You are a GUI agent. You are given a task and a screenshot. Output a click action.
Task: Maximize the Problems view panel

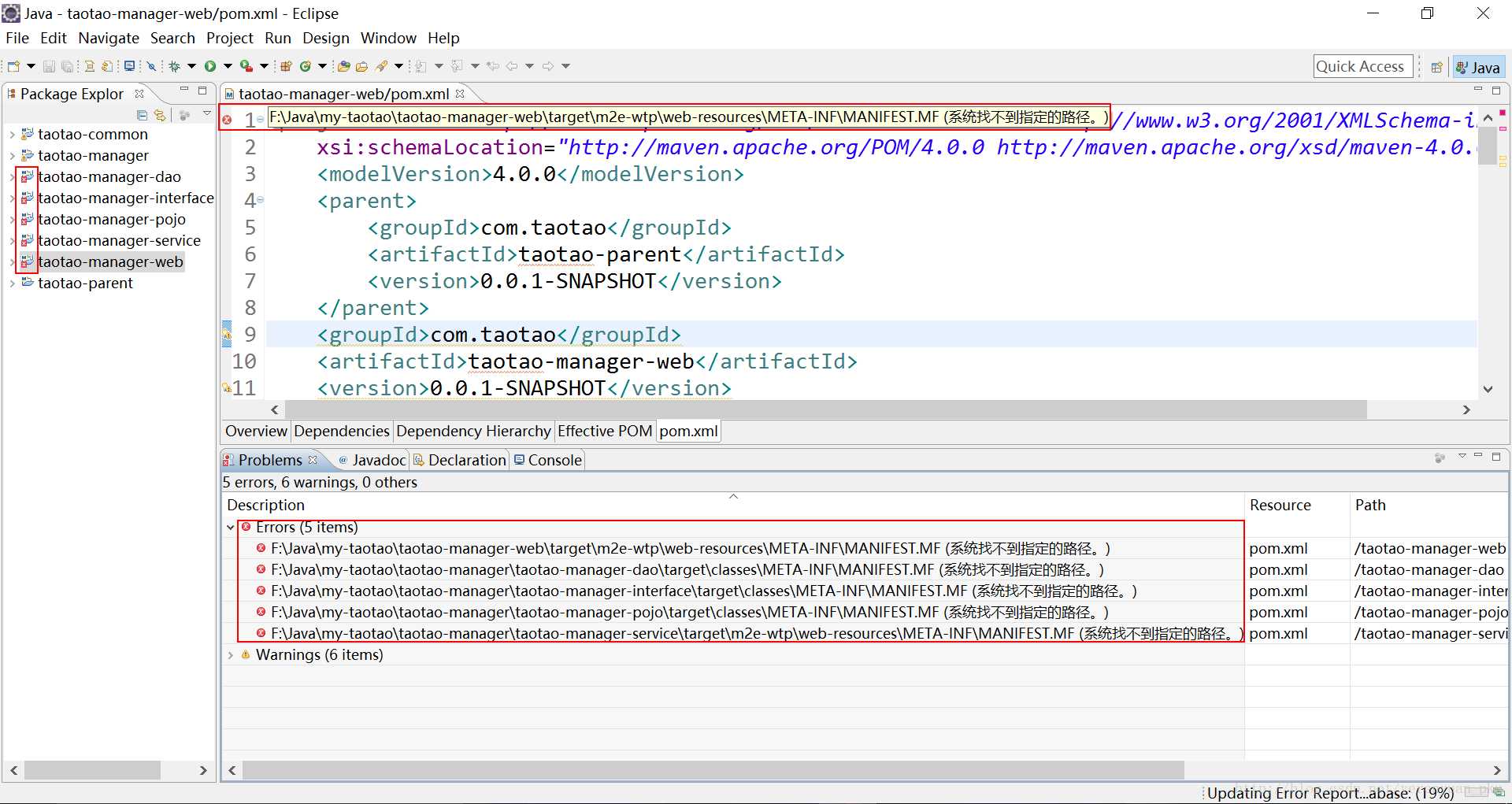(1496, 456)
